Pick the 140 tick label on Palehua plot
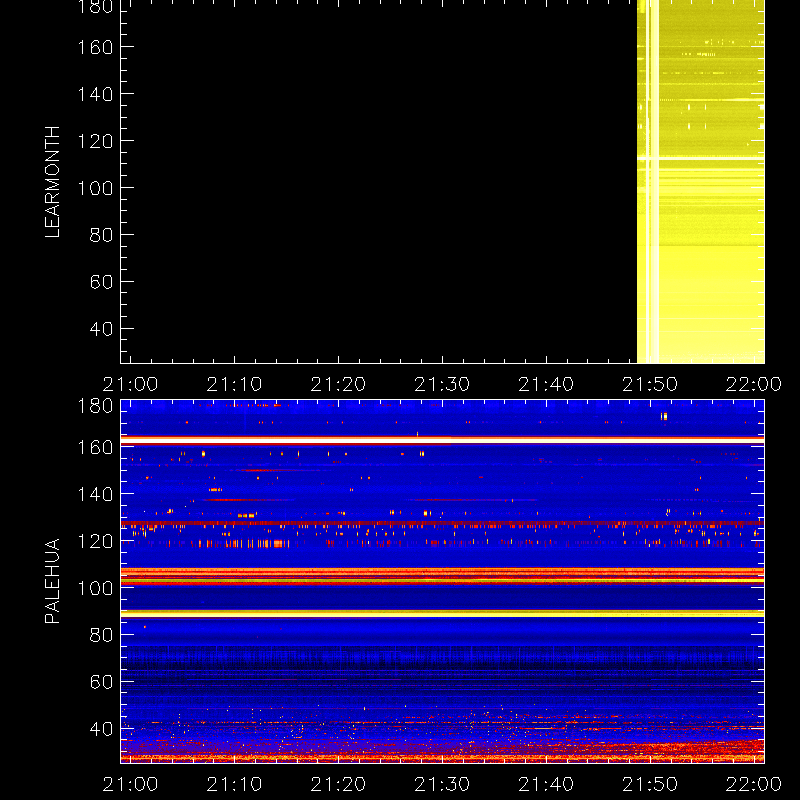 coord(95,494)
